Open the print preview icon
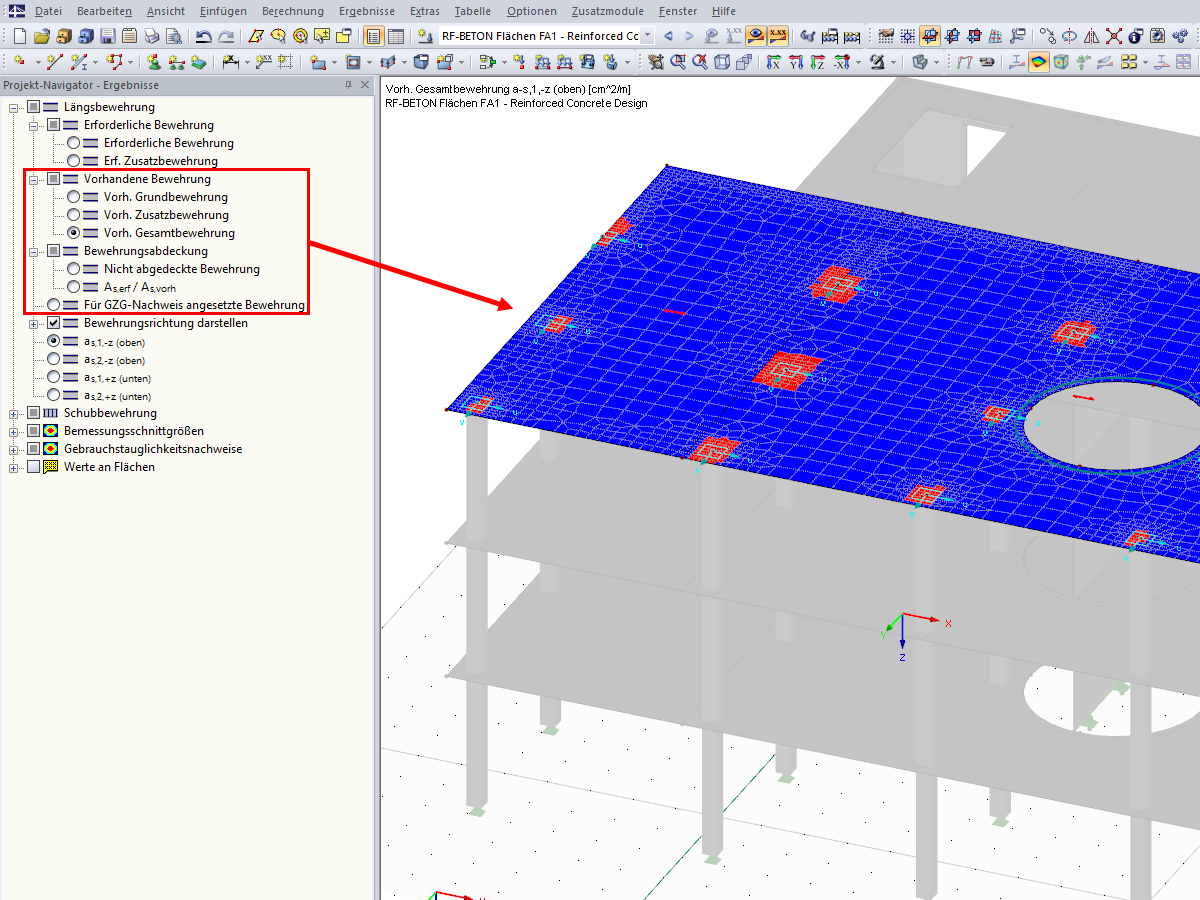Image resolution: width=1200 pixels, height=900 pixels. pyautogui.click(x=174, y=36)
